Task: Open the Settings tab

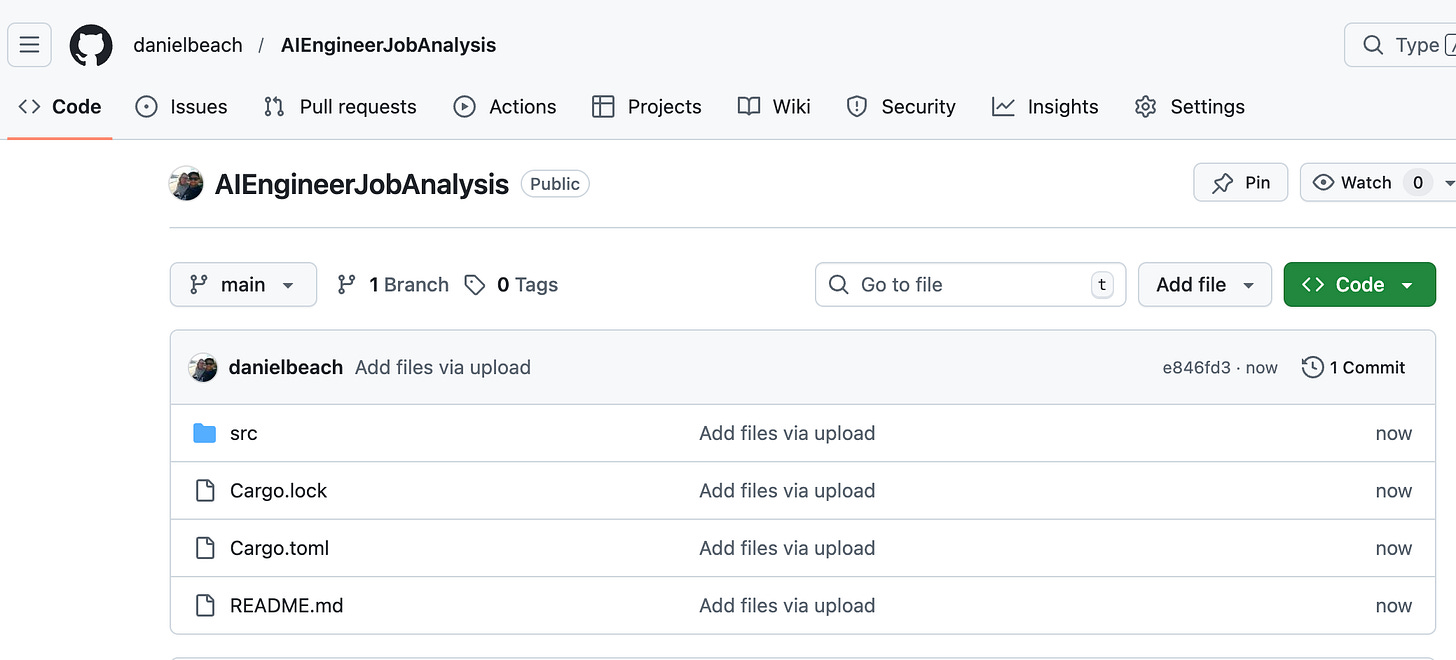Action: point(1190,107)
